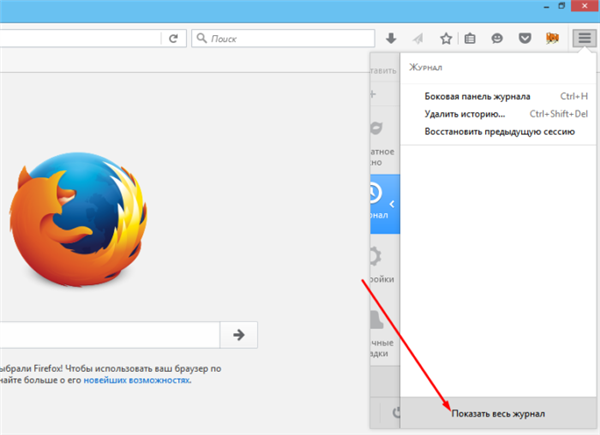Open the downloads arrow icon
This screenshot has height=435, width=600.
coord(391,38)
